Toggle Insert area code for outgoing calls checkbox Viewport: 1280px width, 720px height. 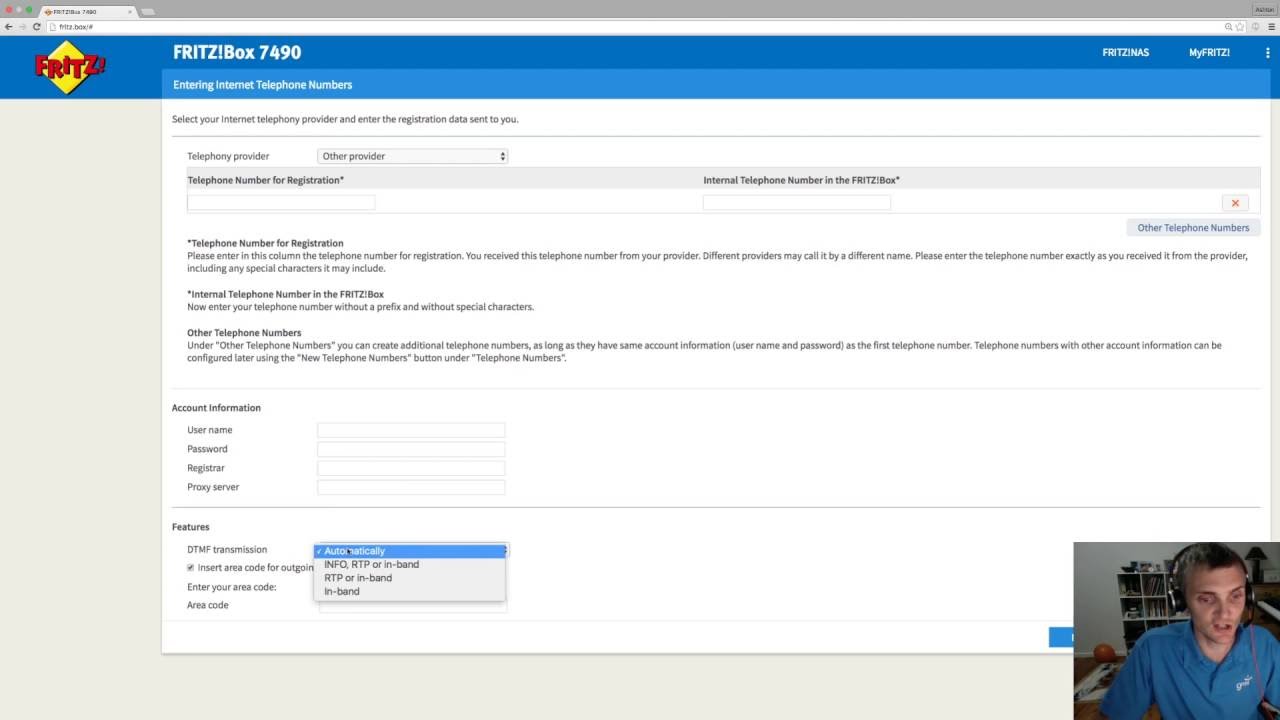190,568
